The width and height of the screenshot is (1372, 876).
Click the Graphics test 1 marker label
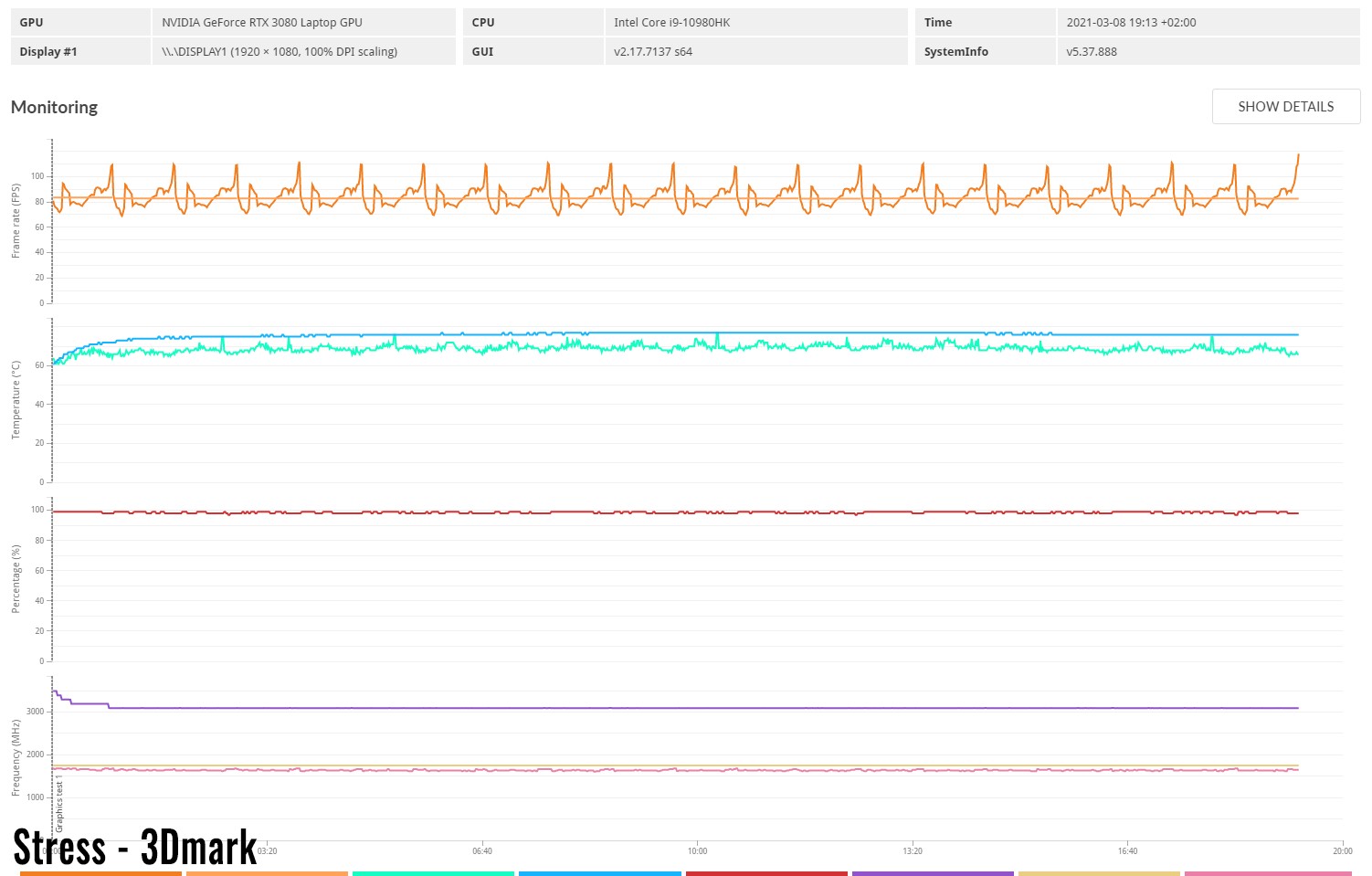[x=60, y=804]
